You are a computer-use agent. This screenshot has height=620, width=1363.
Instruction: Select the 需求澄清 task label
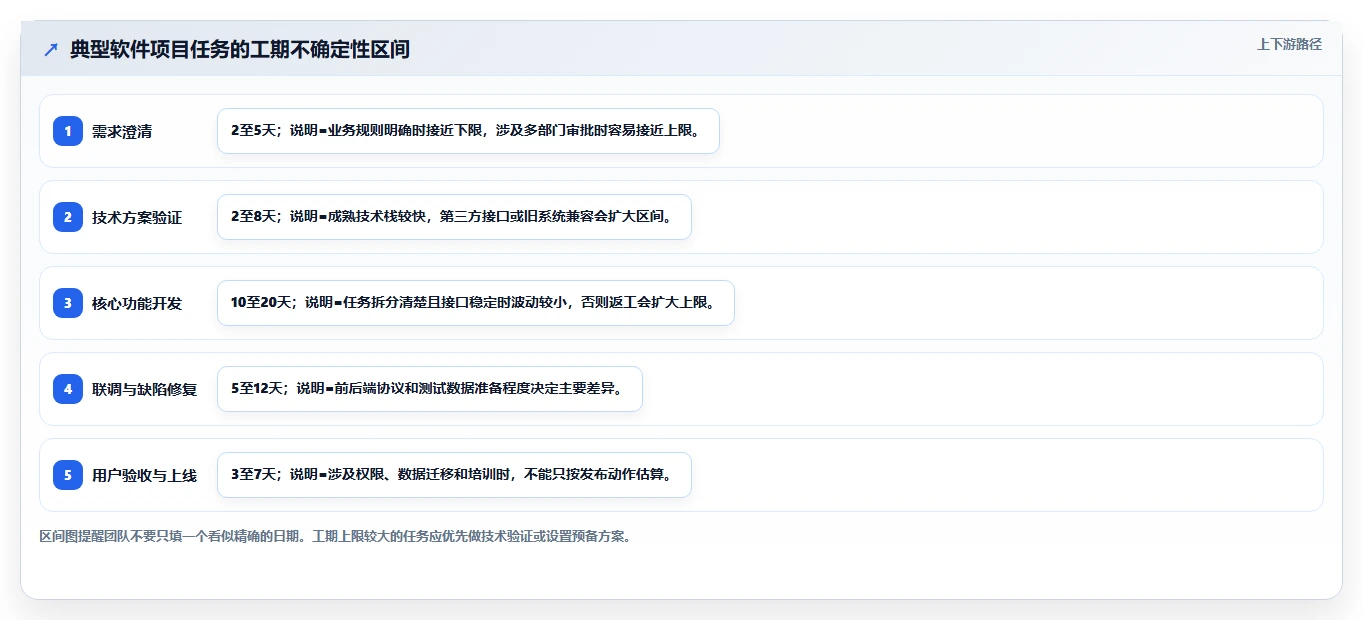(x=122, y=131)
